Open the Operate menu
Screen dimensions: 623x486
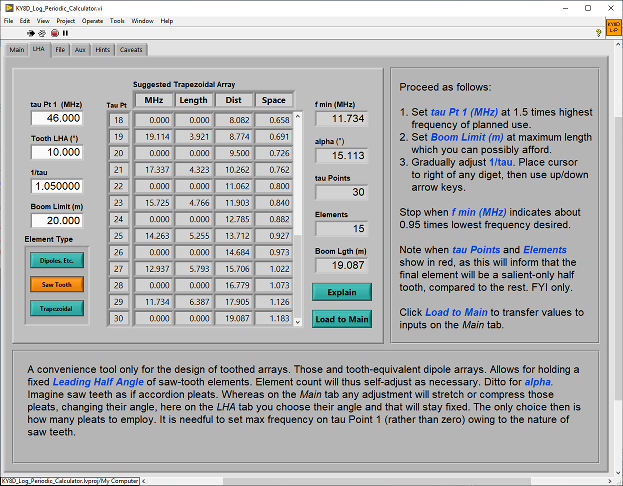92,21
